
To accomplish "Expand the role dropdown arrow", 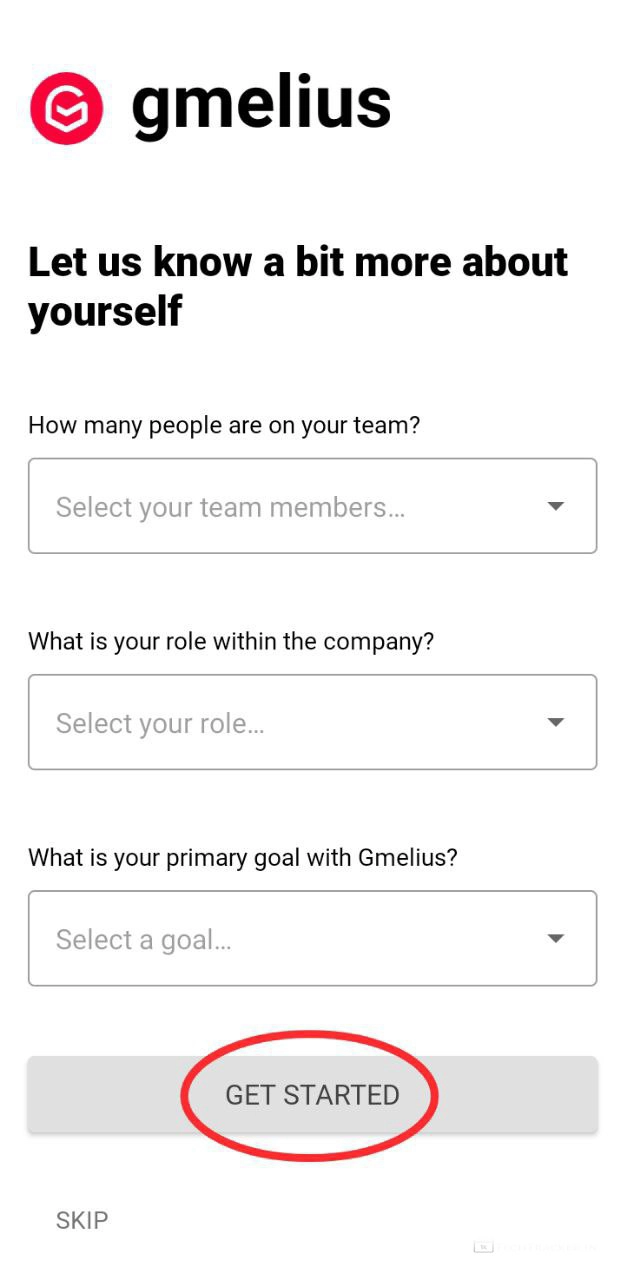I will tap(557, 722).
